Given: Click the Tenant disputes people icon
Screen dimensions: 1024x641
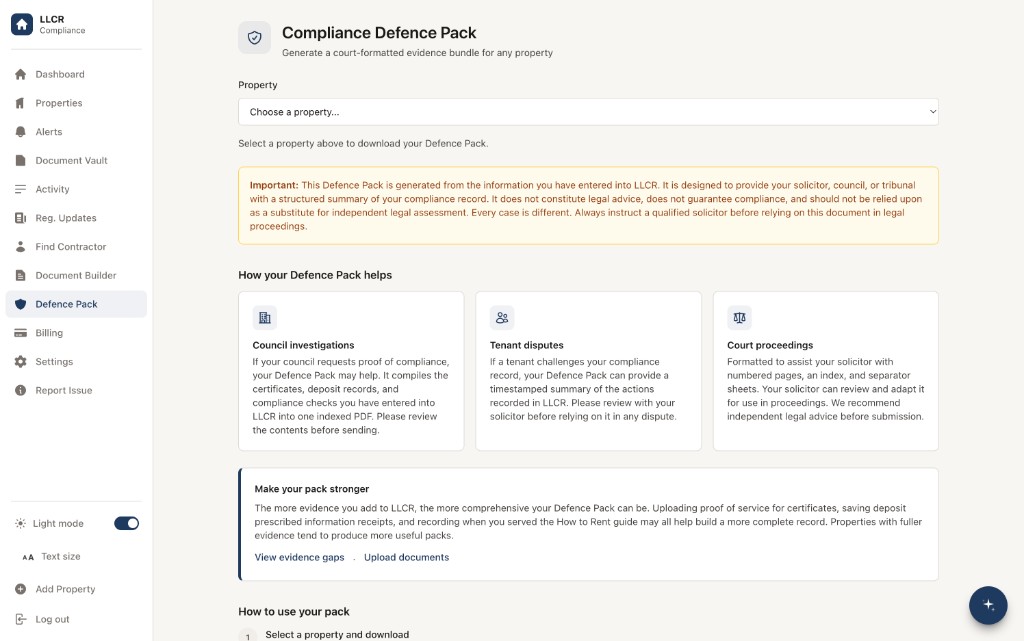Looking at the screenshot, I should (502, 318).
